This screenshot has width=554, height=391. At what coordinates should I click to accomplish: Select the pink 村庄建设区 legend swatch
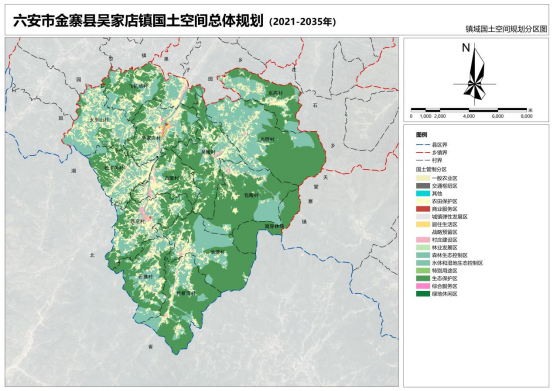click(423, 239)
